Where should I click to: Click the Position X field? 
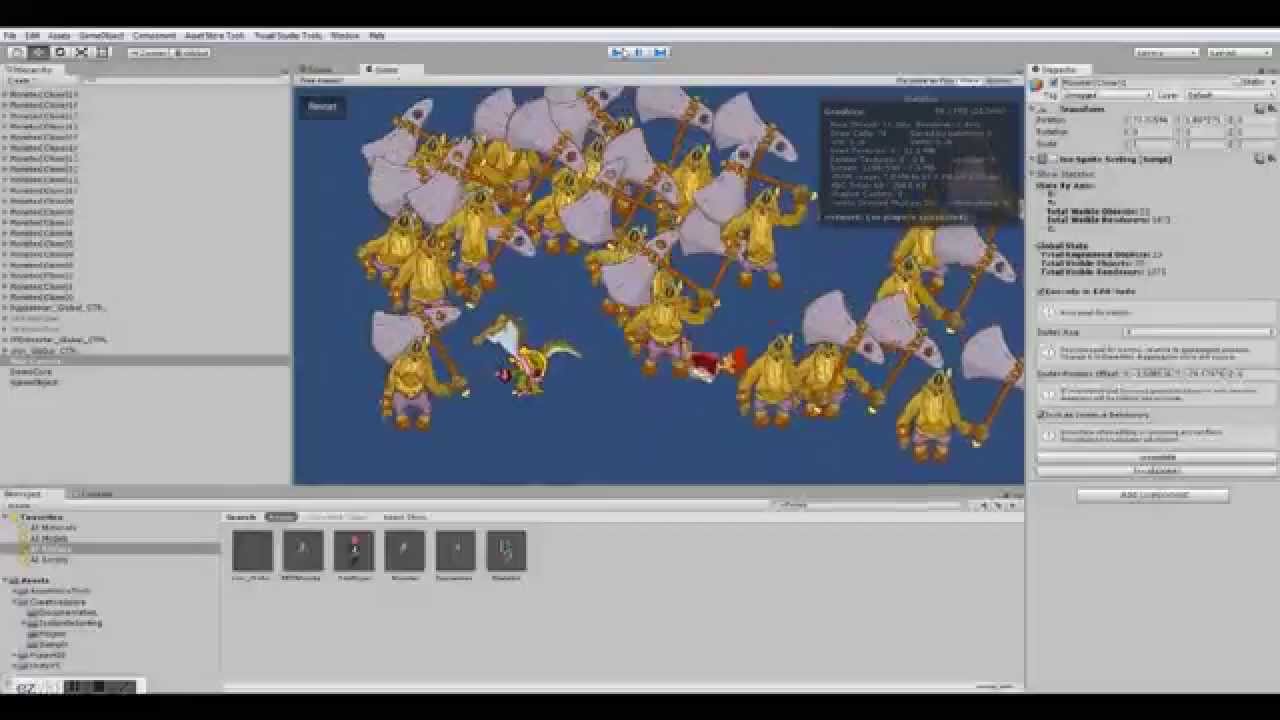click(x=1151, y=119)
